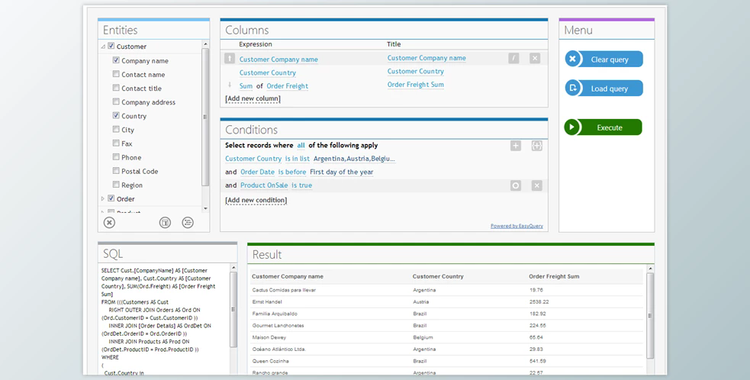Edit the Customer Country title
The height and width of the screenshot is (380, 750).
click(416, 71)
